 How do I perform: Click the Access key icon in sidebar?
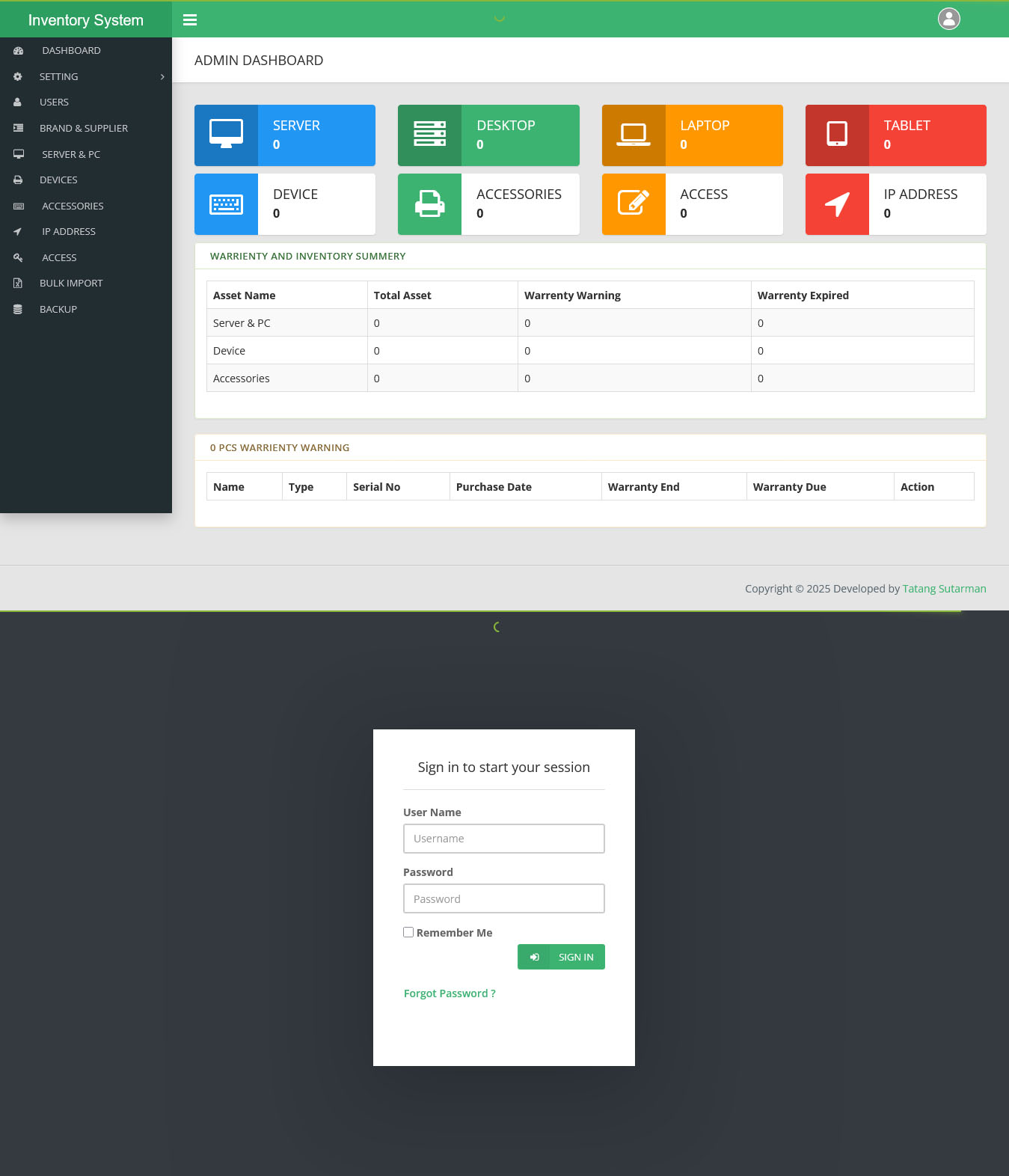[x=18, y=257]
